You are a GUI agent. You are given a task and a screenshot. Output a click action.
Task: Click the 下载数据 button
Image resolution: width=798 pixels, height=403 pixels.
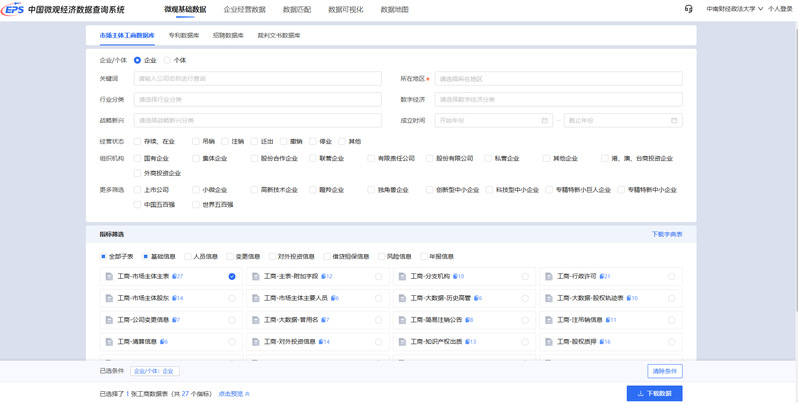click(653, 393)
